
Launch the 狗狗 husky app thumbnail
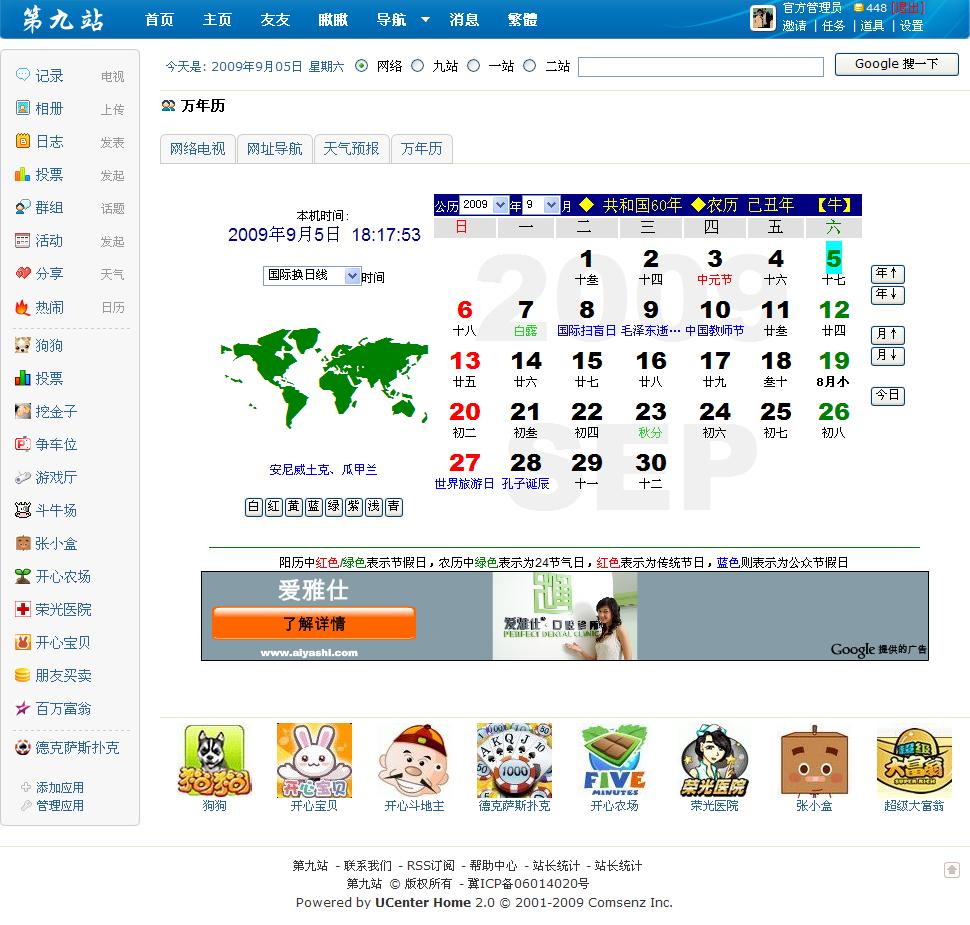click(x=214, y=760)
